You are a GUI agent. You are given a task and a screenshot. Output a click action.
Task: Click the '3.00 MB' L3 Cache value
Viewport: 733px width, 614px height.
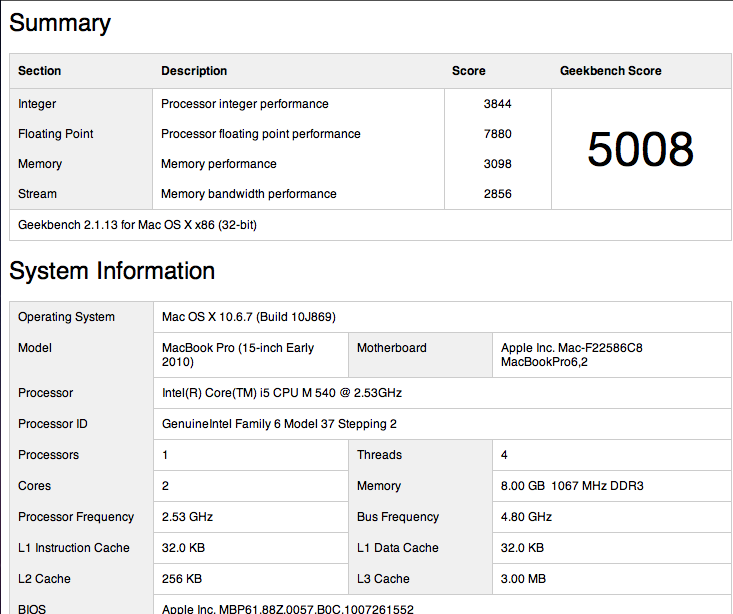pyautogui.click(x=523, y=579)
